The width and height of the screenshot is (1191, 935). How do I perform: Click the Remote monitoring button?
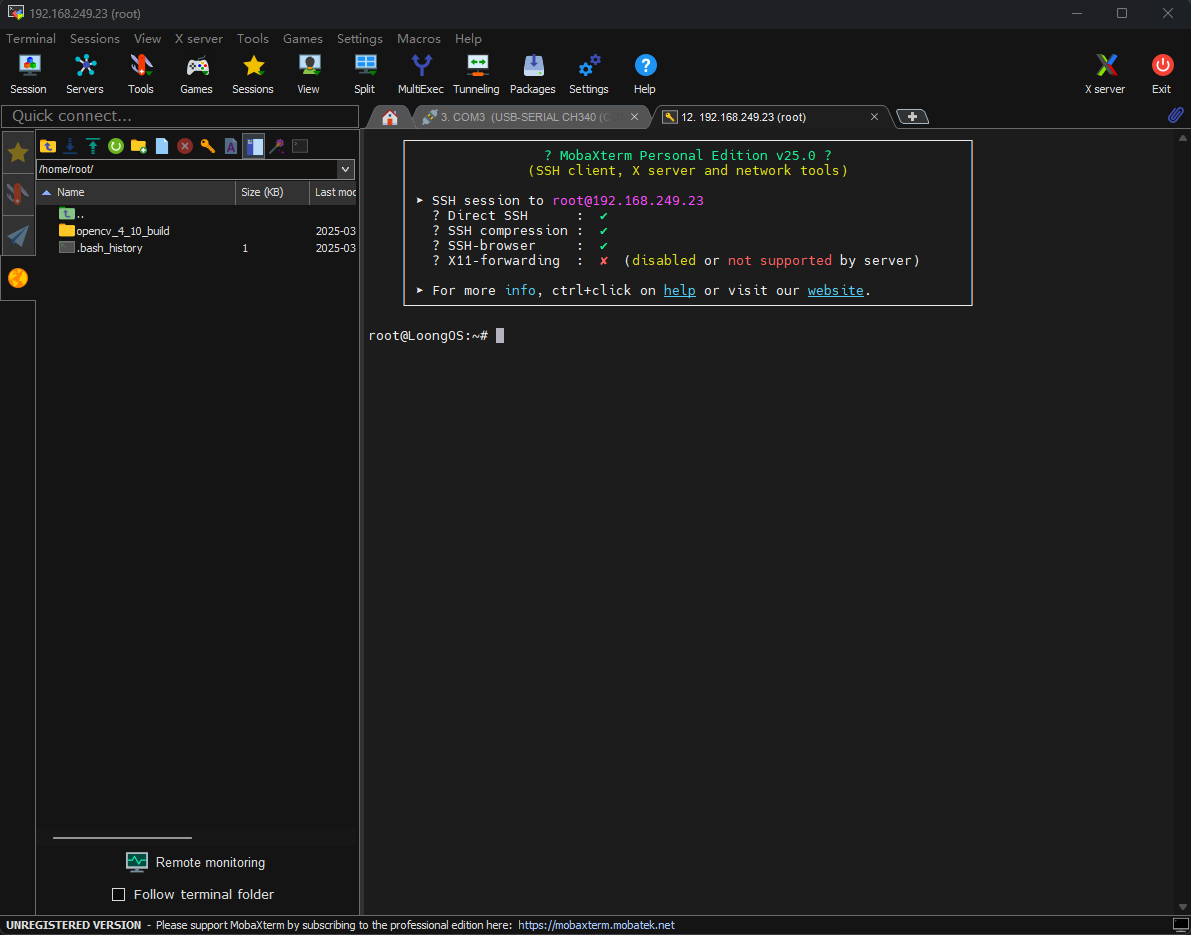(195, 862)
